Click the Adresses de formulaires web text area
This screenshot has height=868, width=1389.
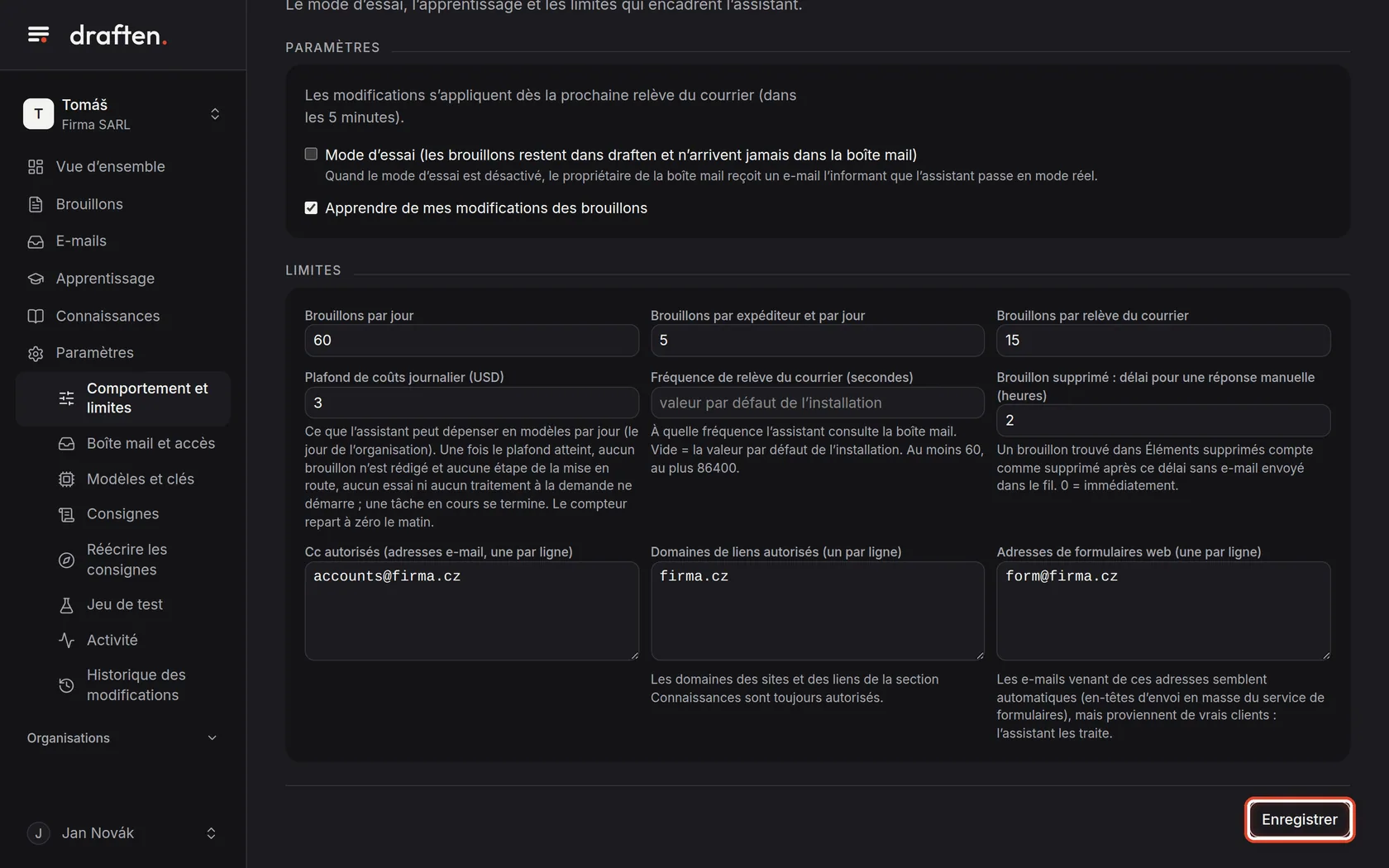(x=1163, y=611)
